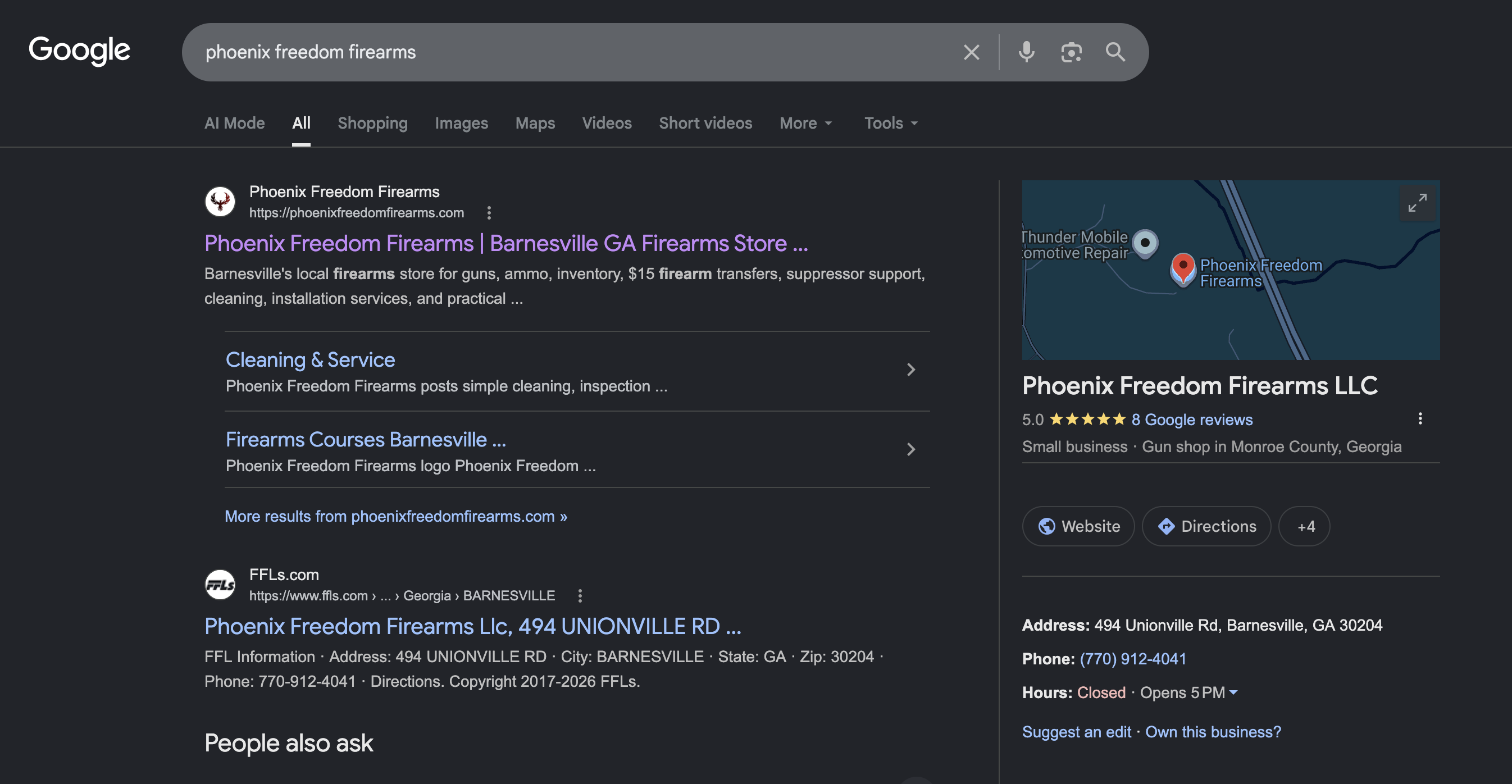Start voice search with the microphone icon
The image size is (1512, 784).
1027,52
